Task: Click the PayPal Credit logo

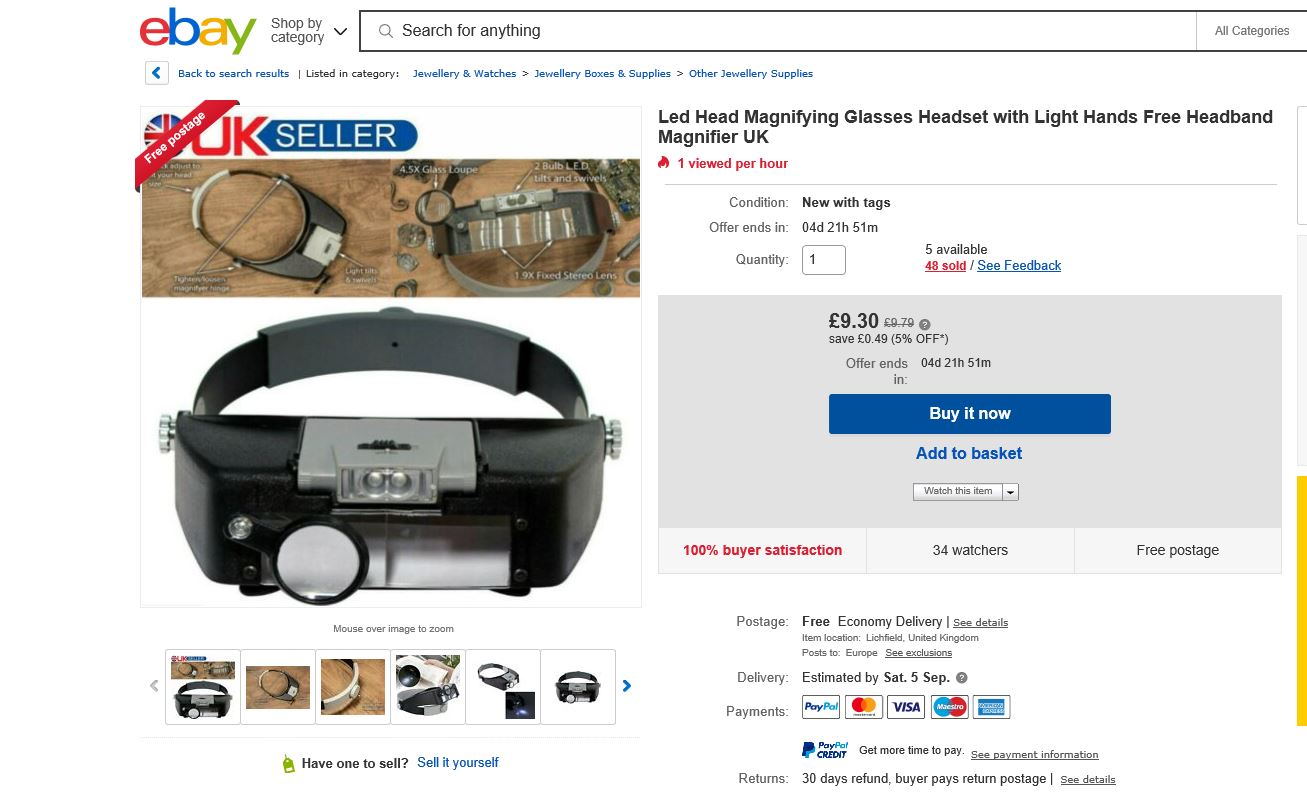Action: tap(826, 750)
